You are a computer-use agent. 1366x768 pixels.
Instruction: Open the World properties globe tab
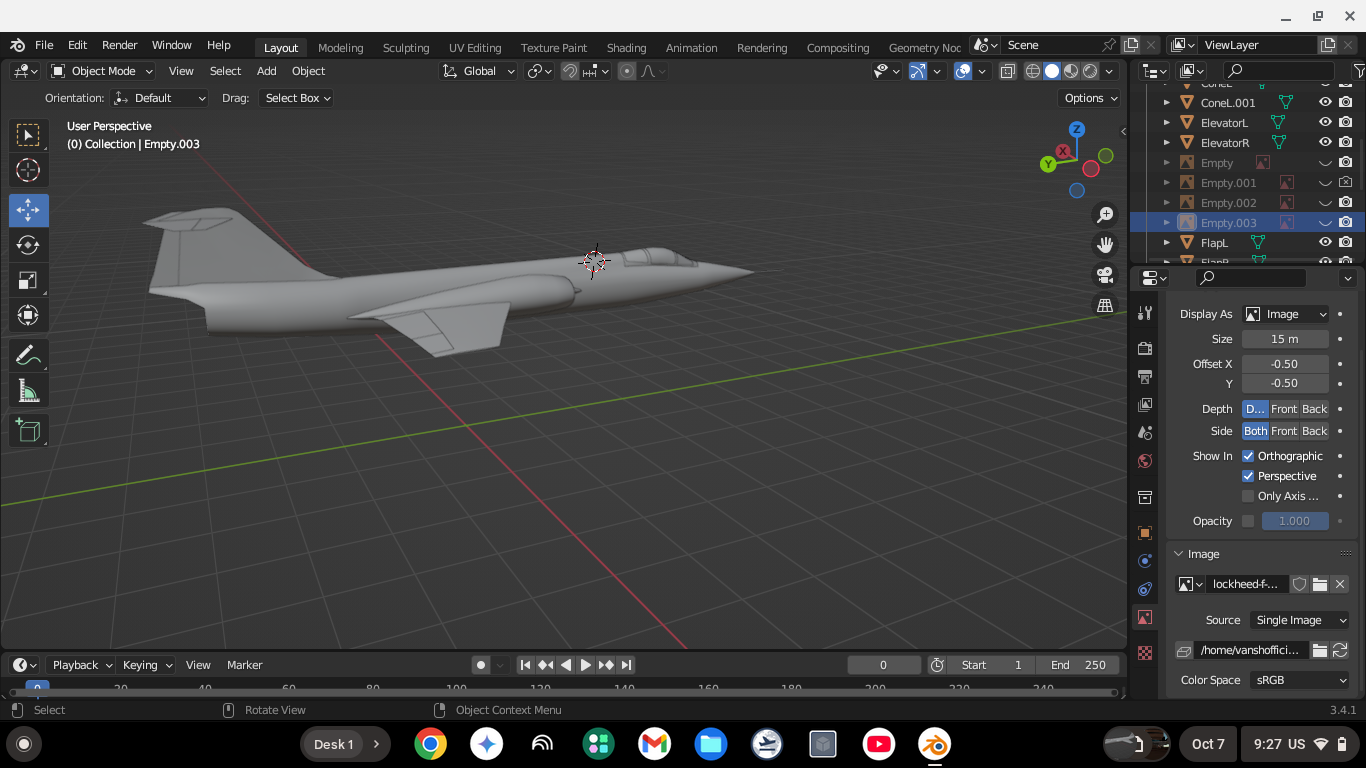coord(1145,461)
